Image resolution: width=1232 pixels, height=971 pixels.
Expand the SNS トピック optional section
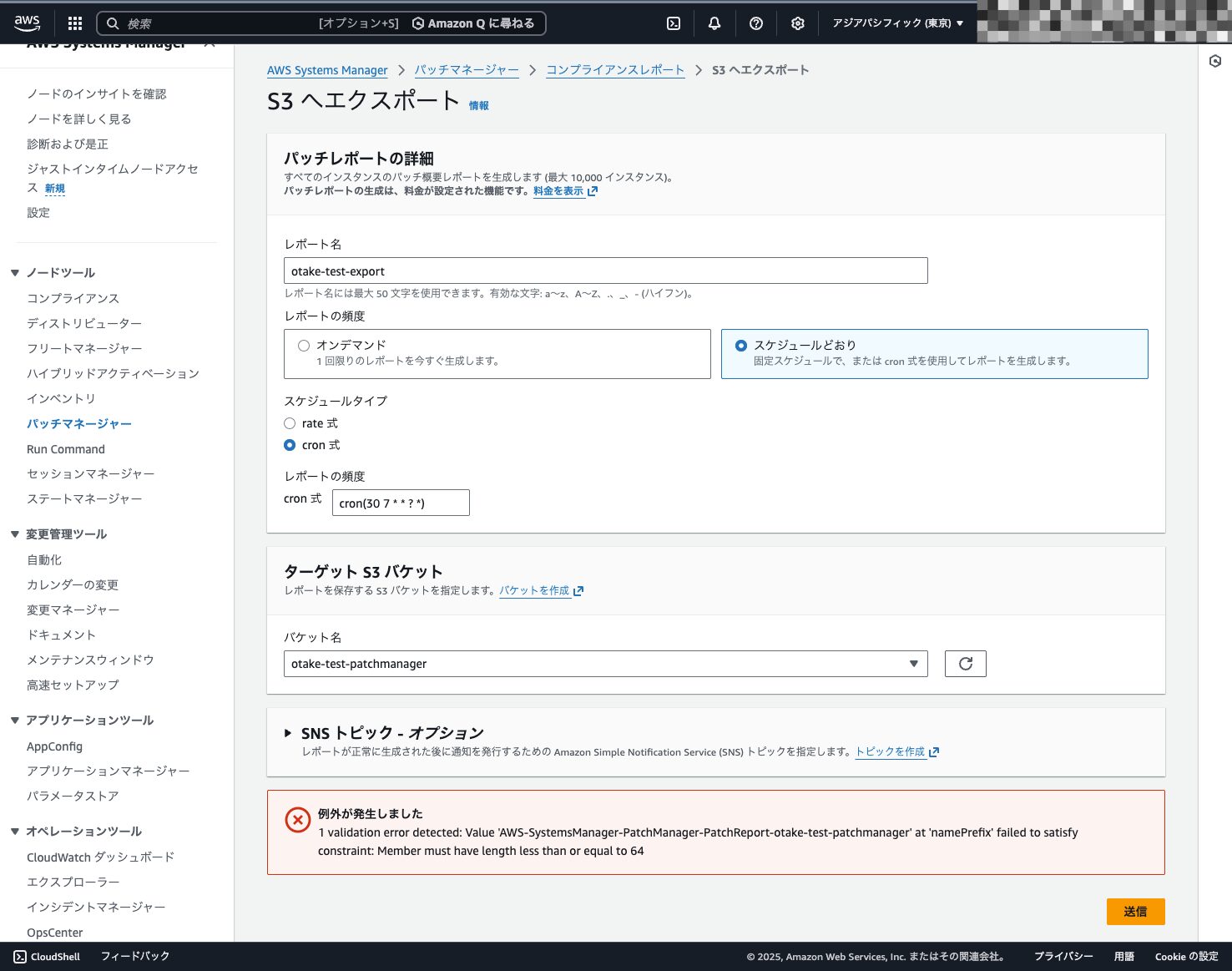(x=288, y=733)
